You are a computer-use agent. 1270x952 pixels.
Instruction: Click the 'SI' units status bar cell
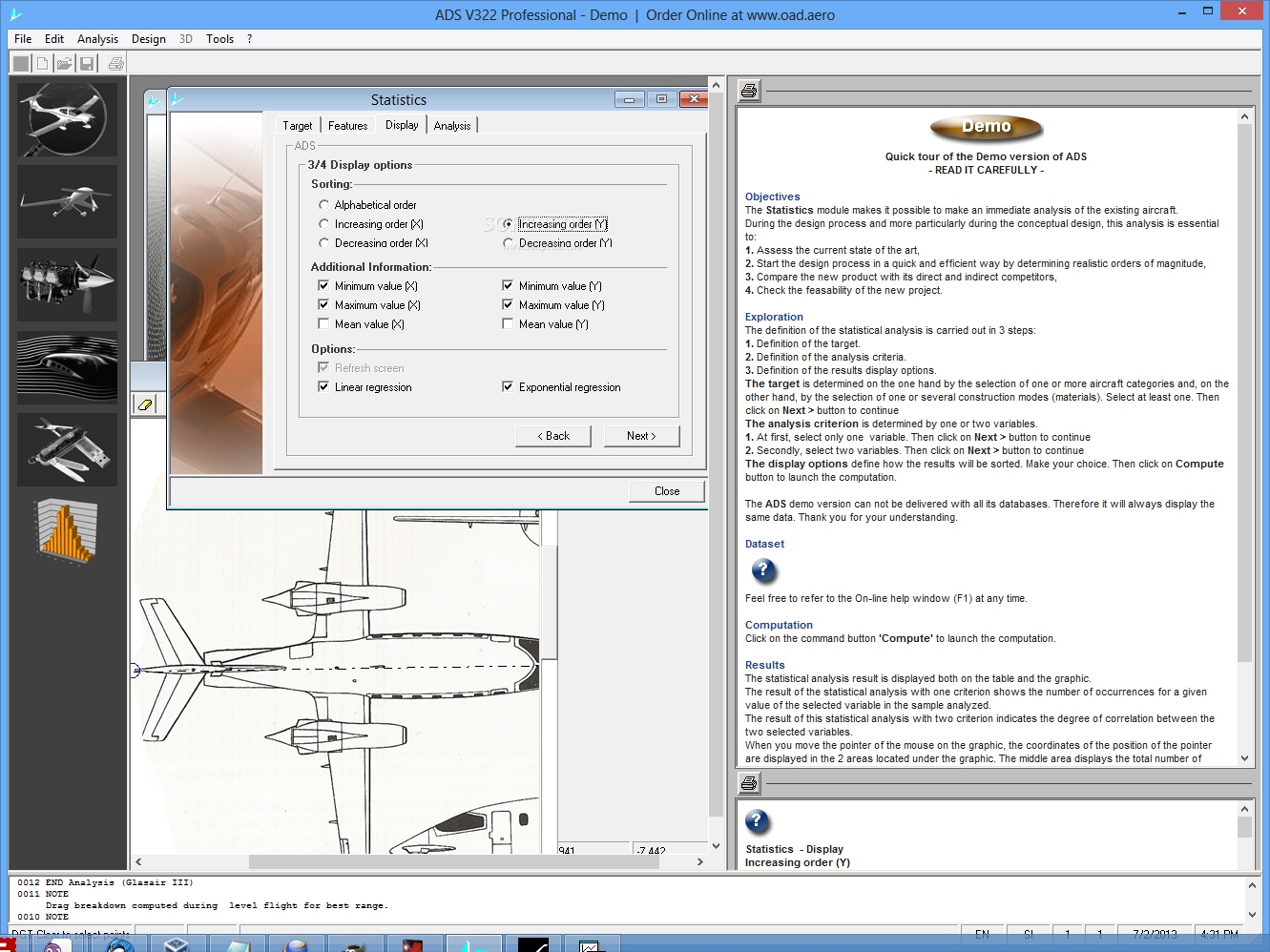pos(1029,934)
